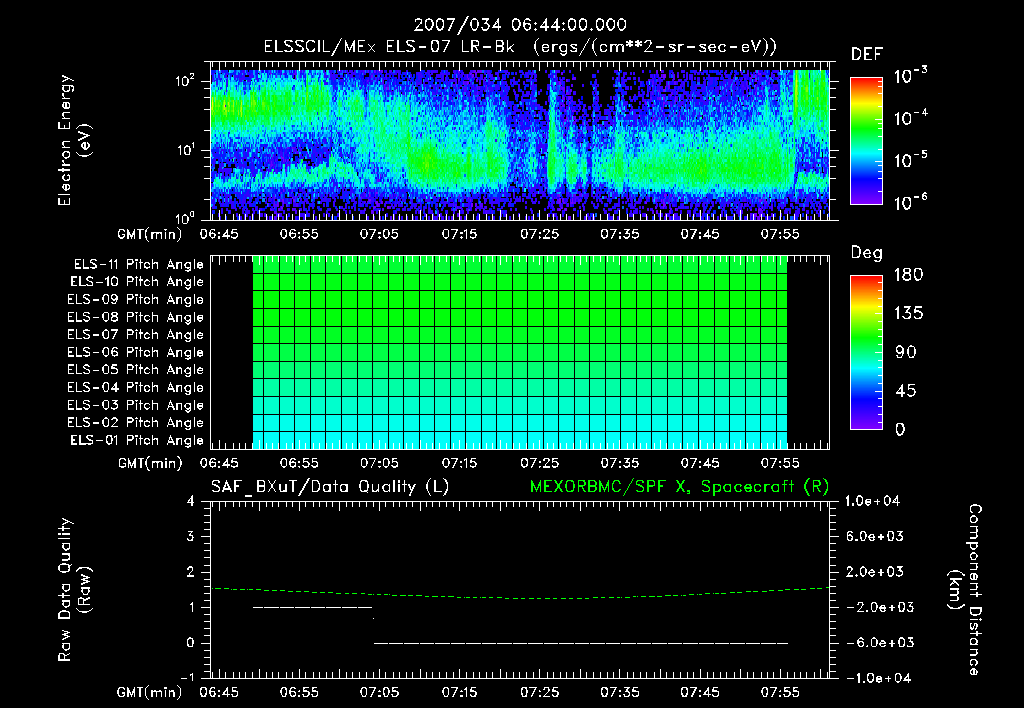The image size is (1024, 708).
Task: Click the timestamp title 2007/034 06:44:00.000
Action: click(x=520, y=25)
